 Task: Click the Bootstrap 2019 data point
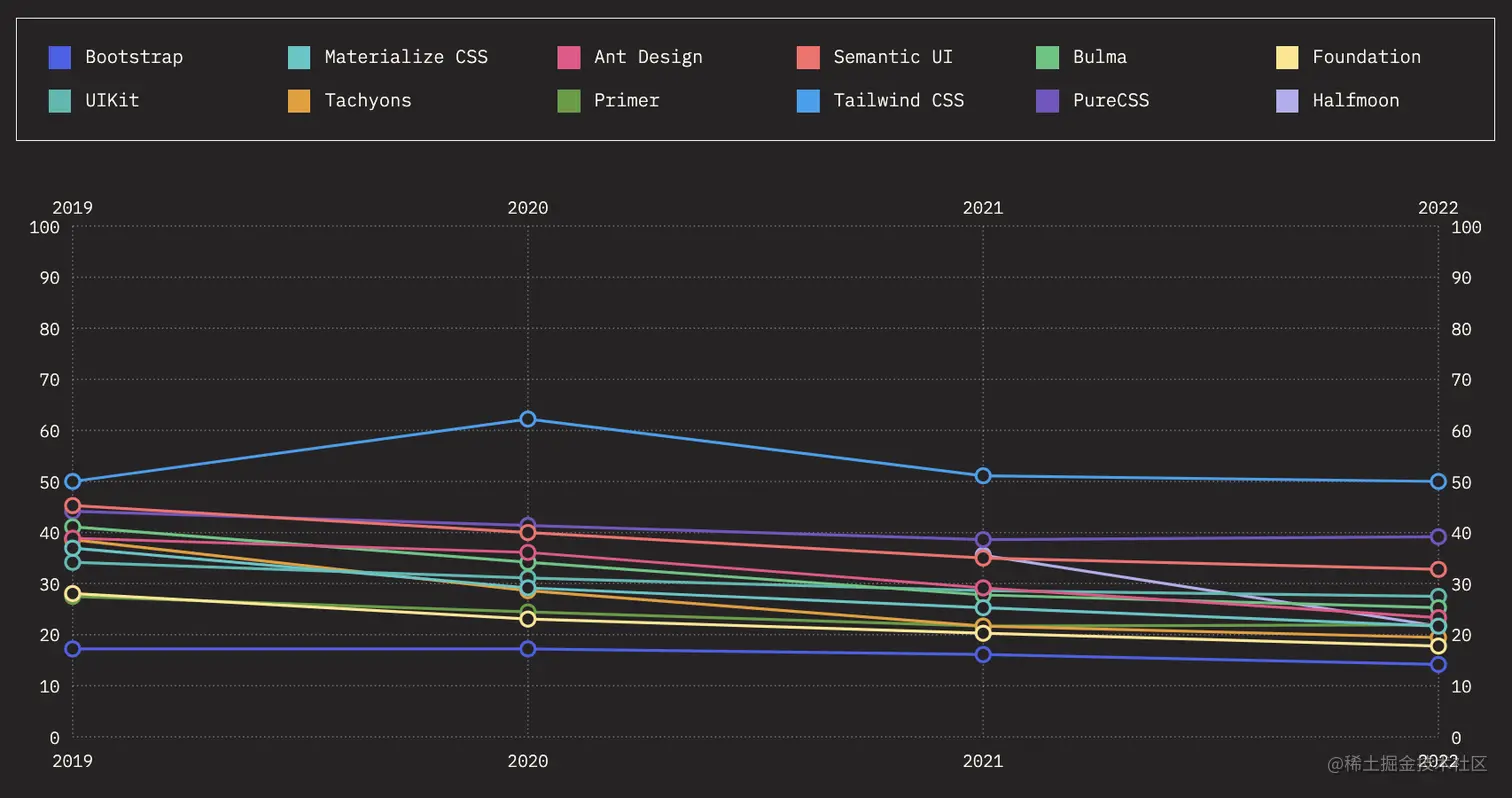(72, 649)
